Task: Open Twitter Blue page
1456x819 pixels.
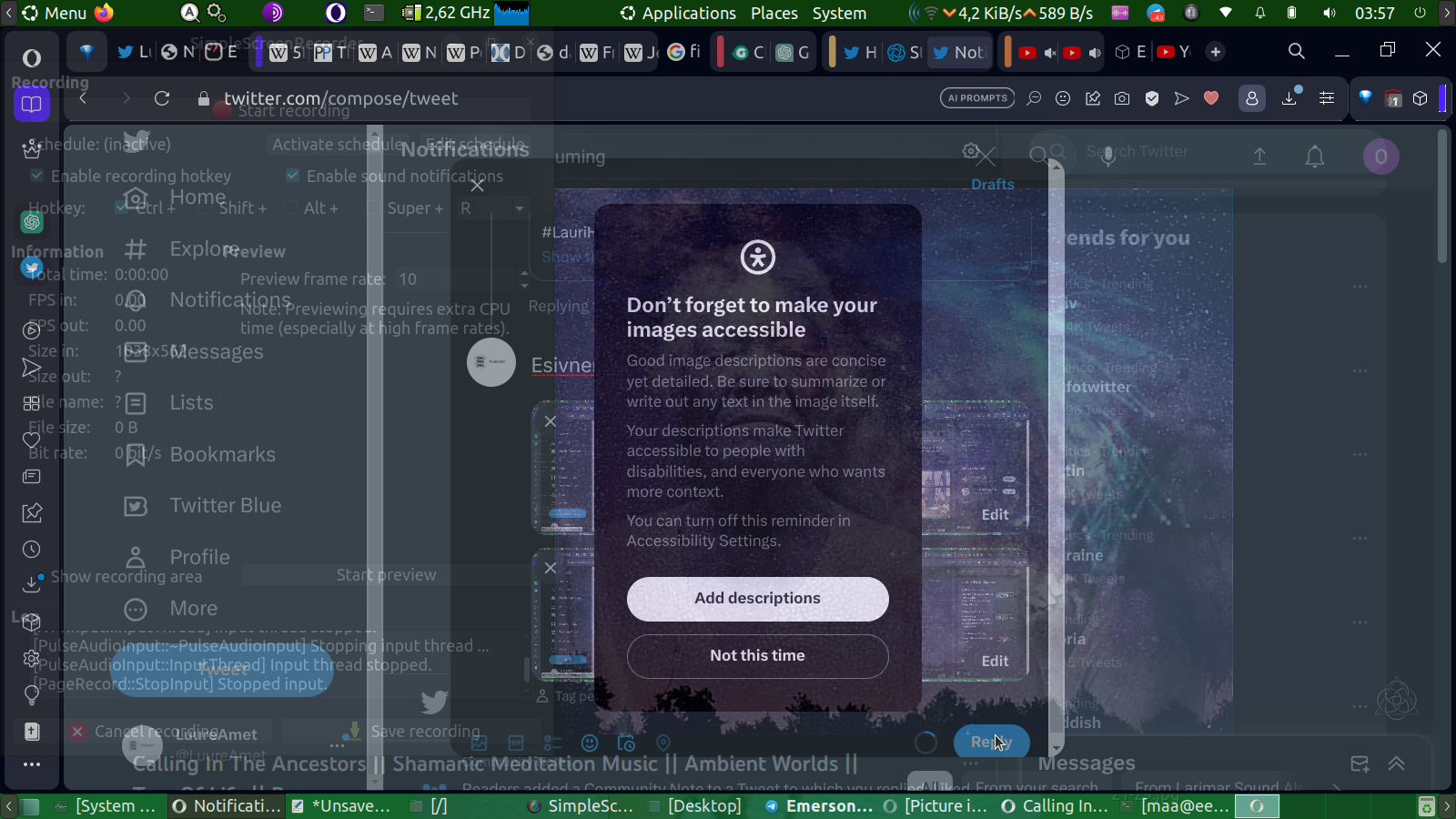Action: pyautogui.click(x=202, y=505)
